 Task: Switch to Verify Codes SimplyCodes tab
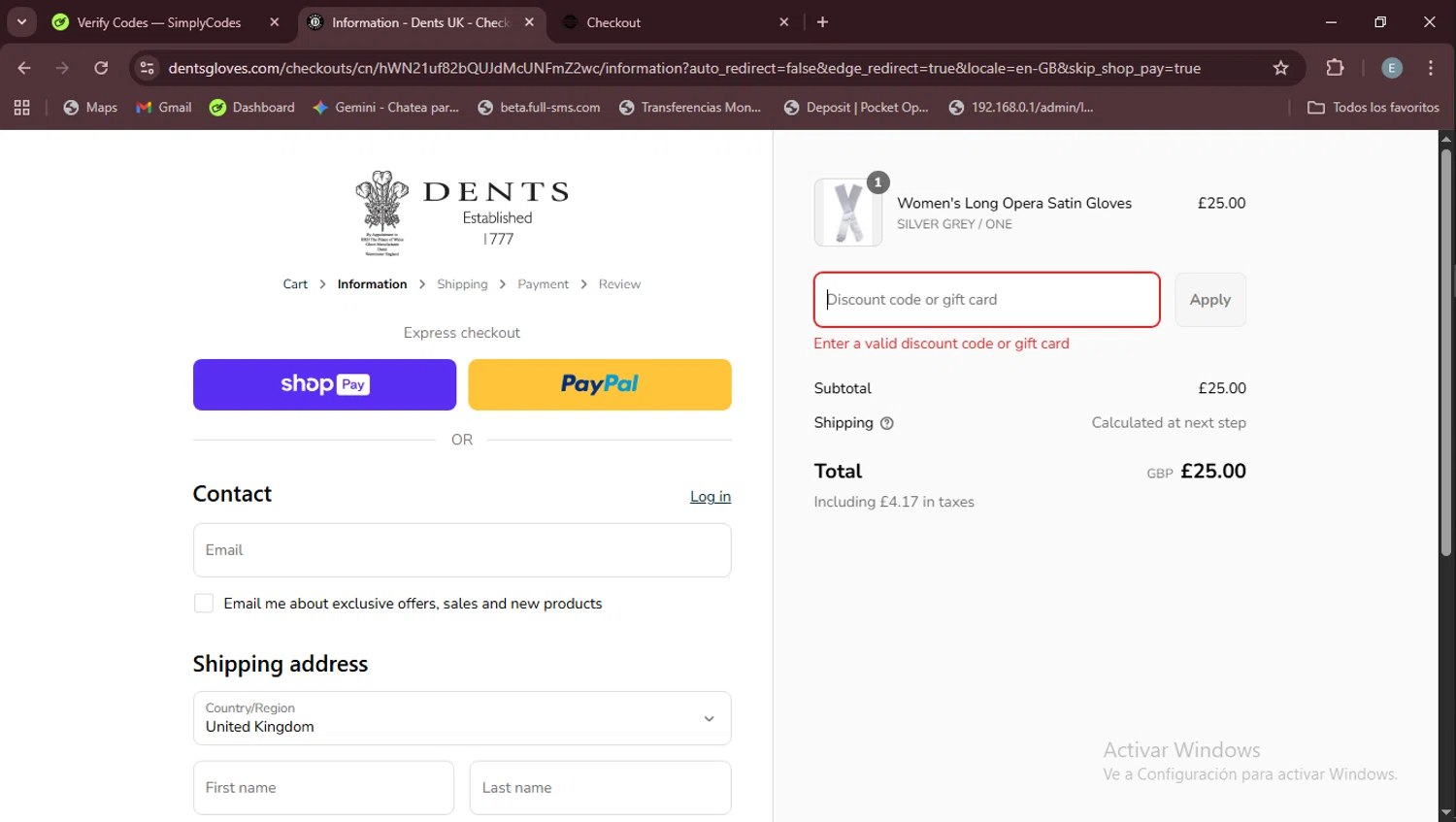click(x=159, y=22)
